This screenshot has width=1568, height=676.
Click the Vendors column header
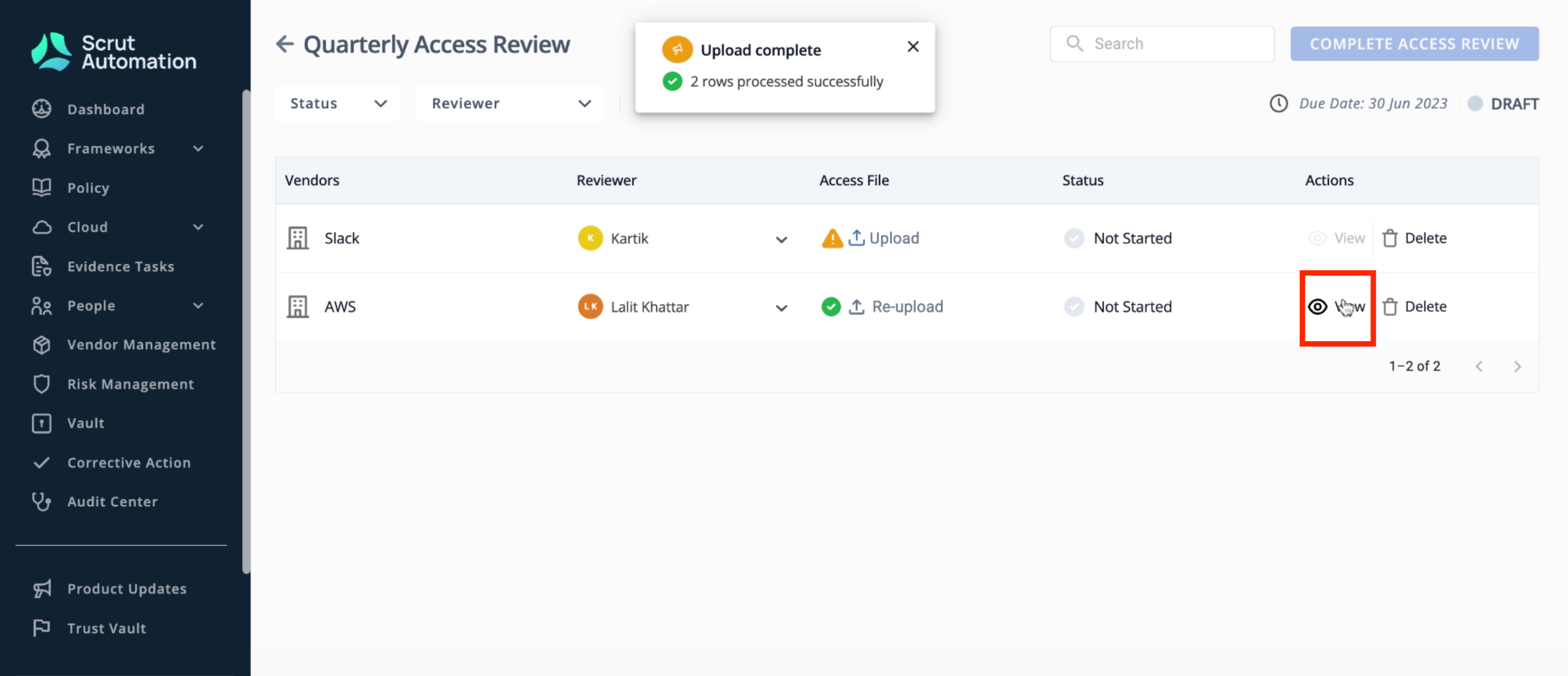pos(312,180)
